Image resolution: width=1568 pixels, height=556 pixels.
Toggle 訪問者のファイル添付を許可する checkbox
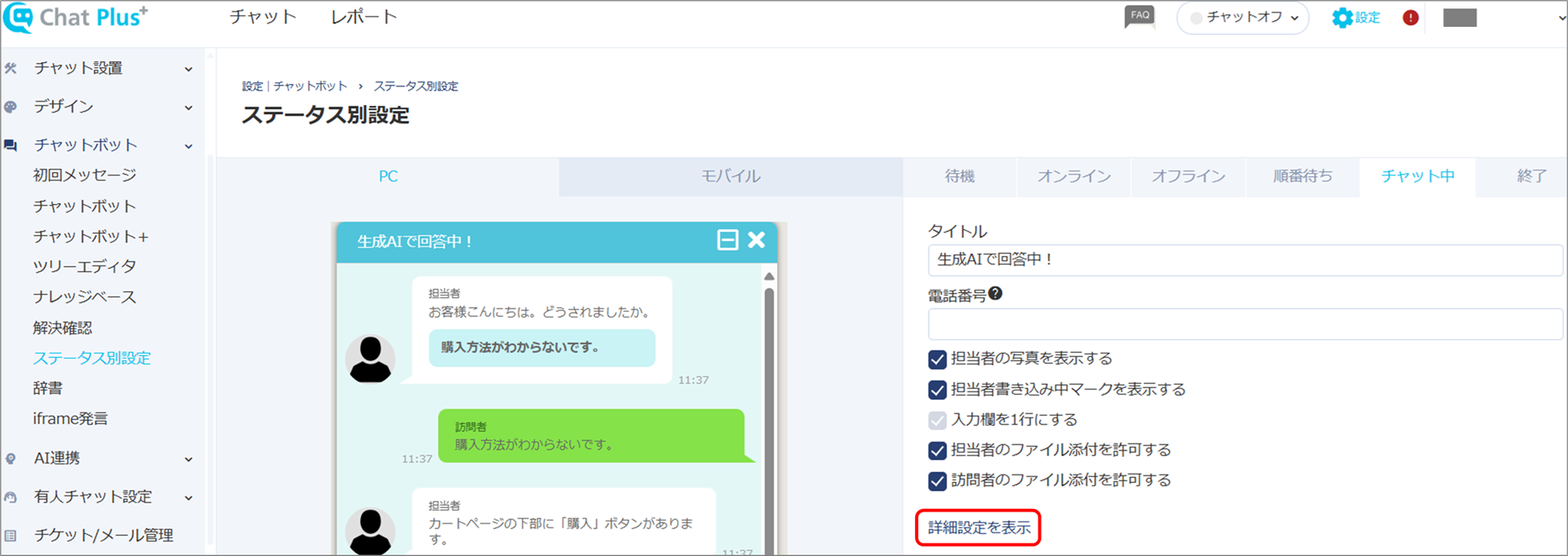(x=938, y=480)
